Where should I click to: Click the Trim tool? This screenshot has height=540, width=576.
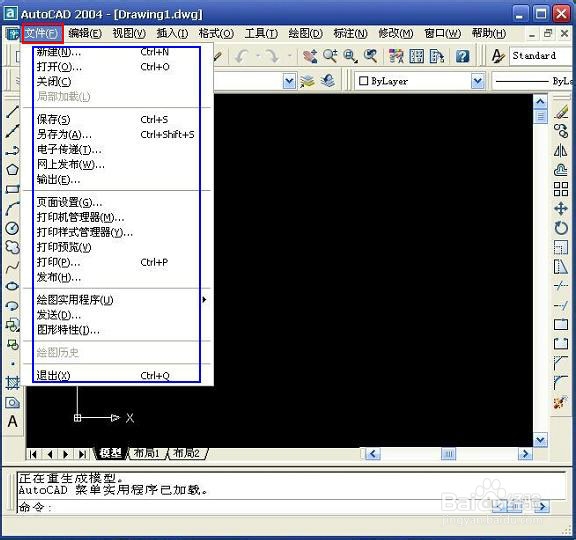point(561,286)
